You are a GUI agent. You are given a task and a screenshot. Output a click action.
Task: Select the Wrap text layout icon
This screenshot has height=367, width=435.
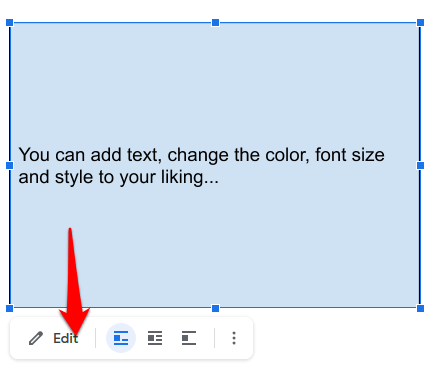click(155, 338)
